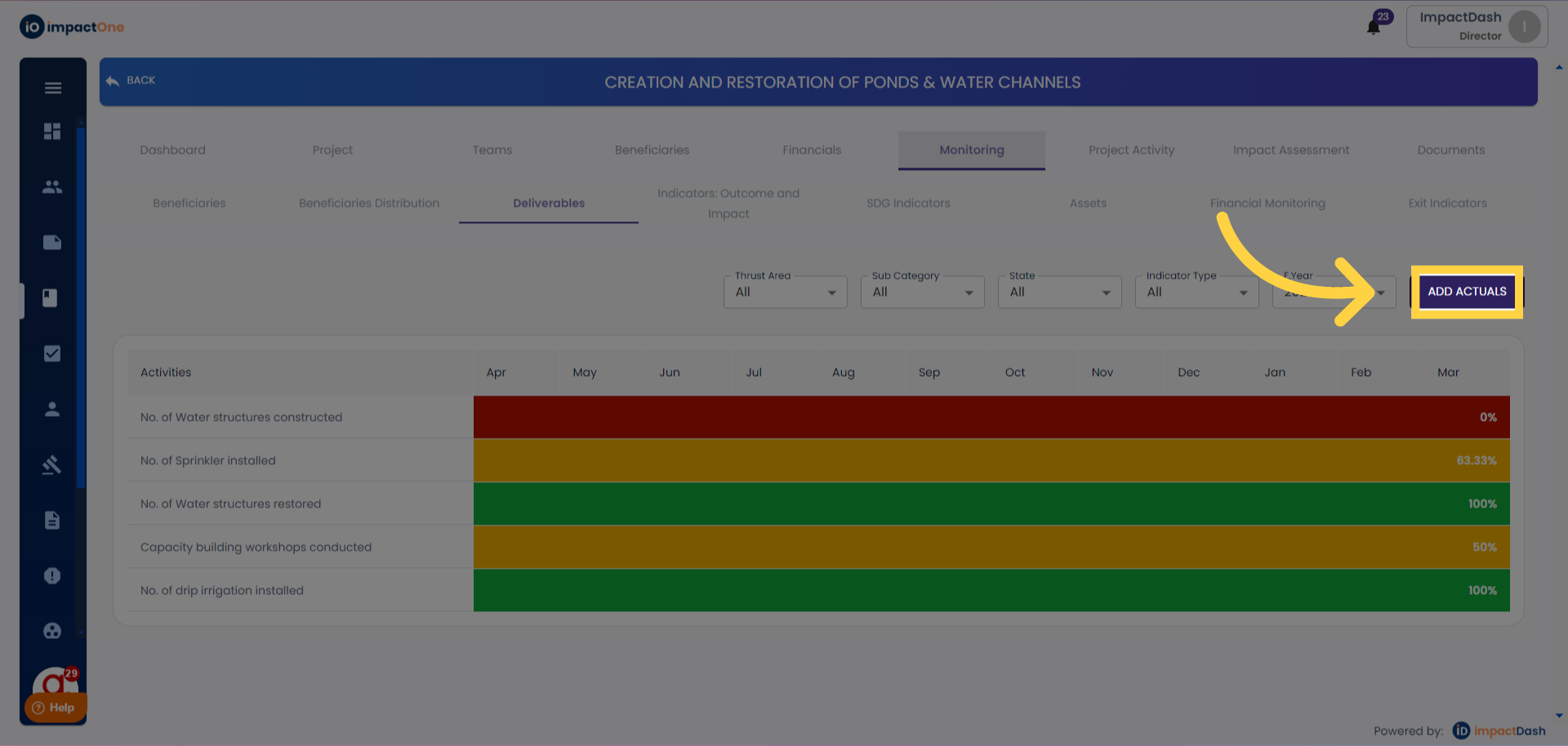Open the document page sidebar icon
Screen dimensions: 1568x746
click(52, 520)
